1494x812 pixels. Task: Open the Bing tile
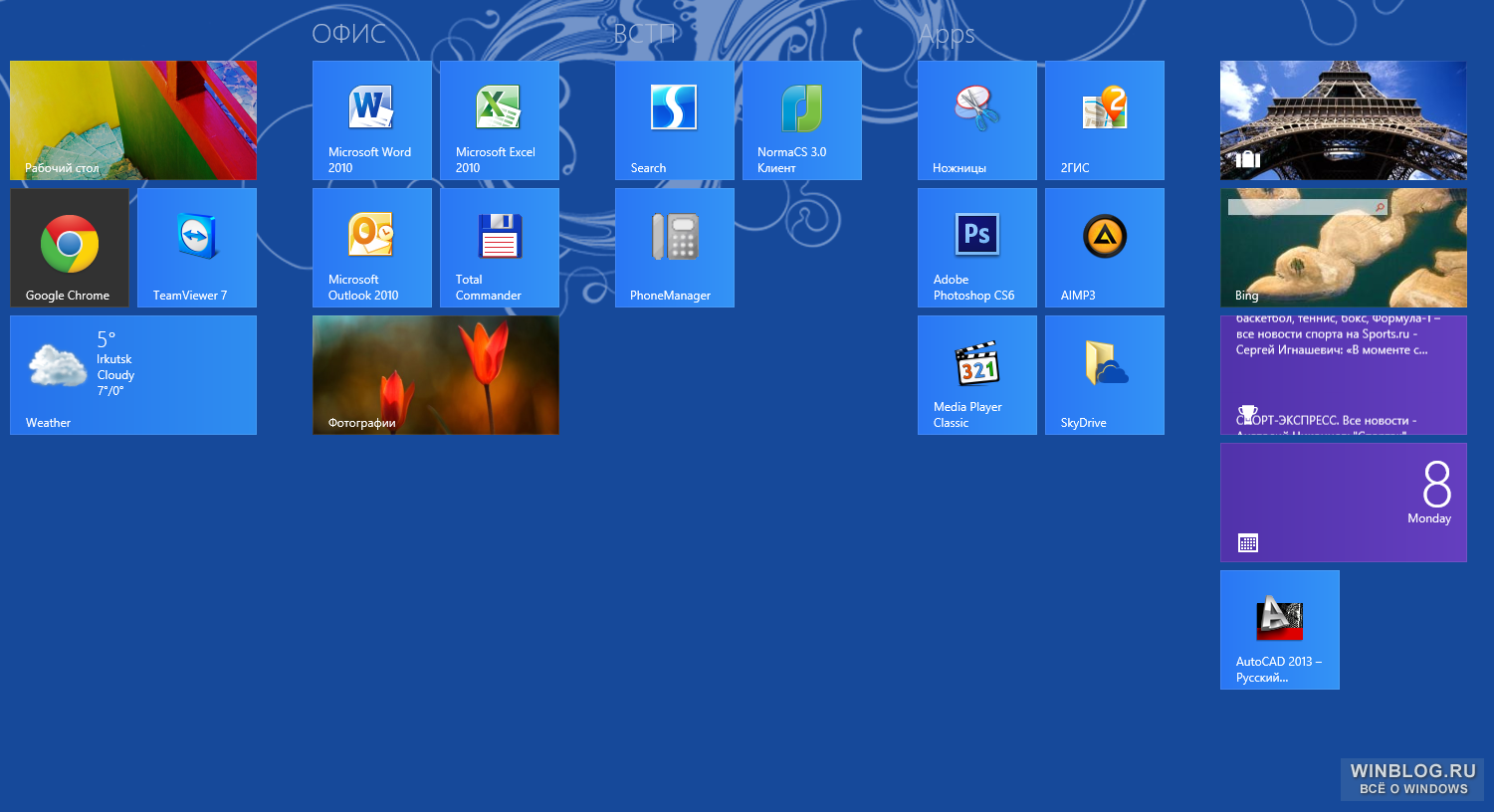click(1344, 248)
